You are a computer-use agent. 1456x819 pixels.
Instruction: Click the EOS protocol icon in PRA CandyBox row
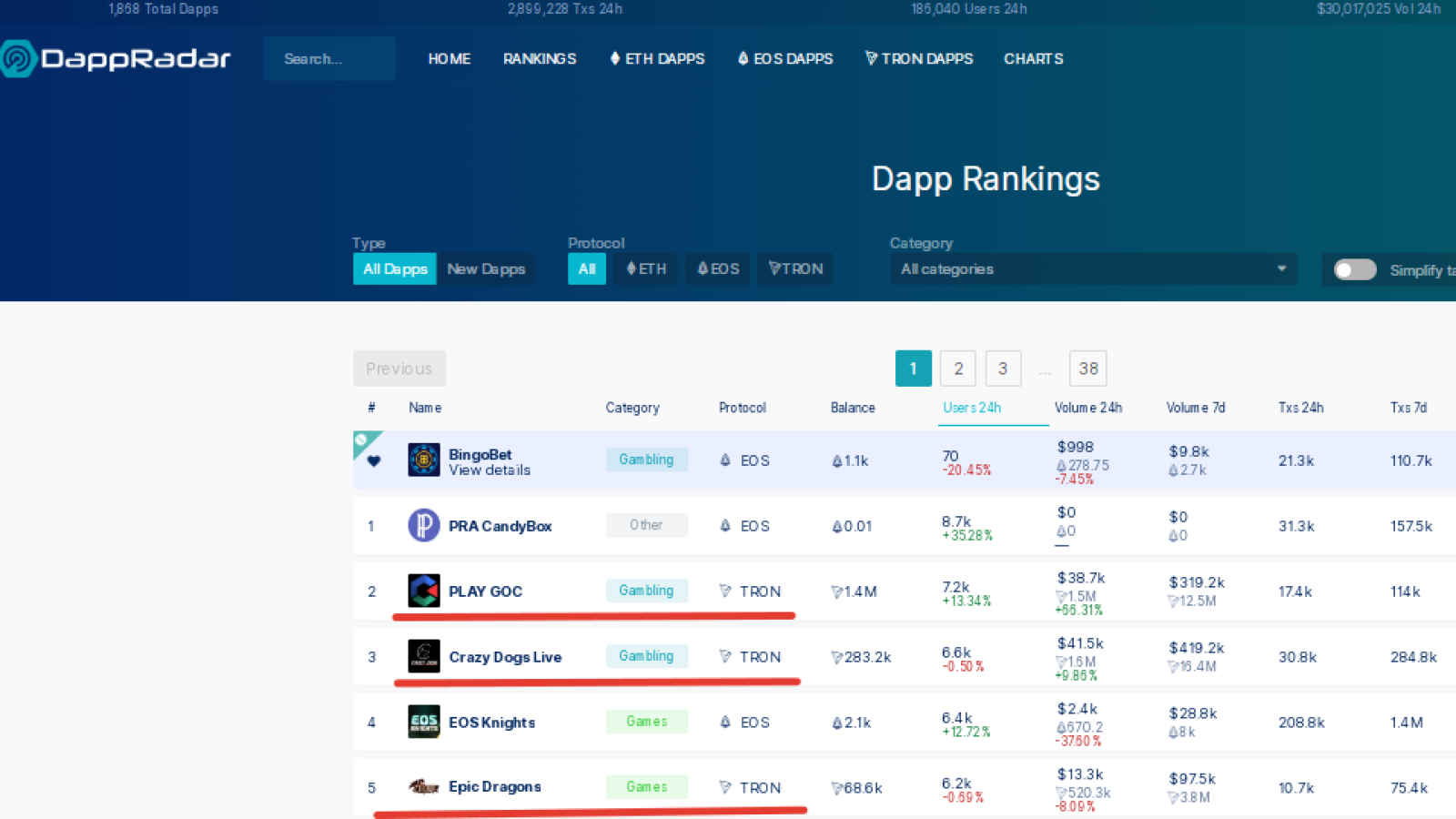pos(725,526)
